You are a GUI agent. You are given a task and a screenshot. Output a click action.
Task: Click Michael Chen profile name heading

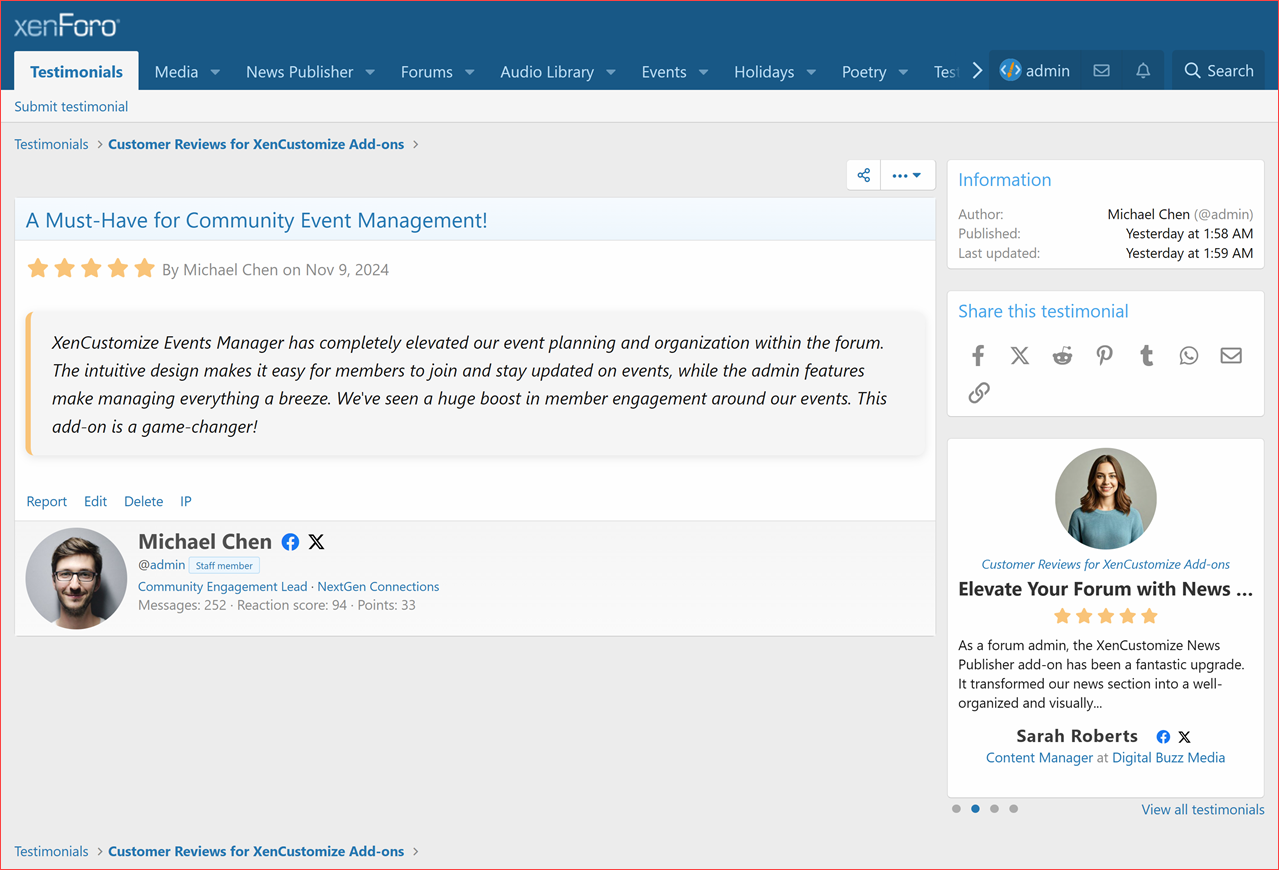click(205, 542)
